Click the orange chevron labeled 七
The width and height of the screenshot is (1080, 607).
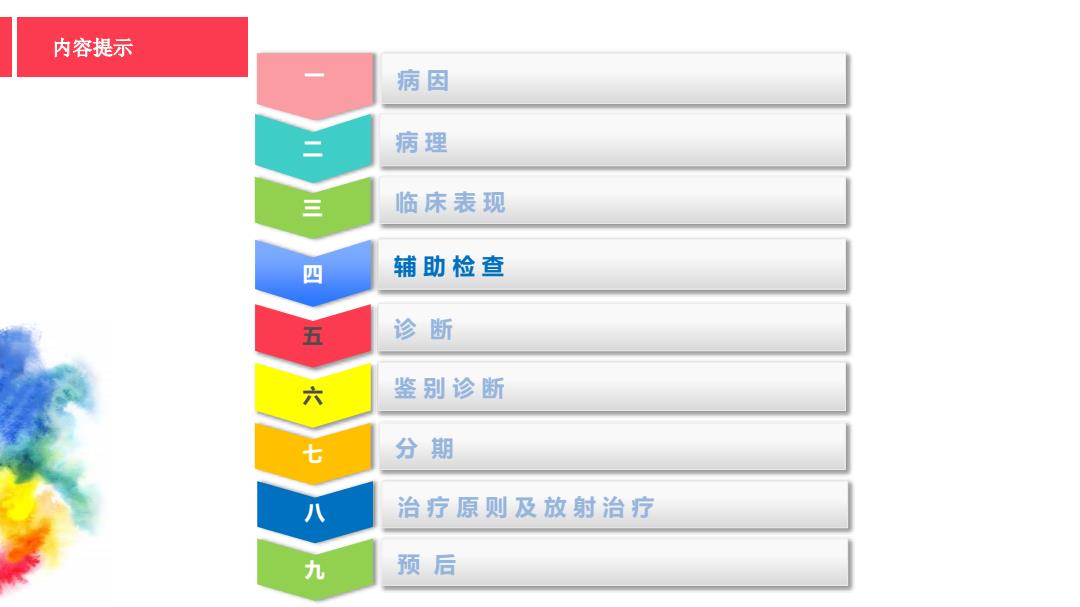tap(313, 453)
